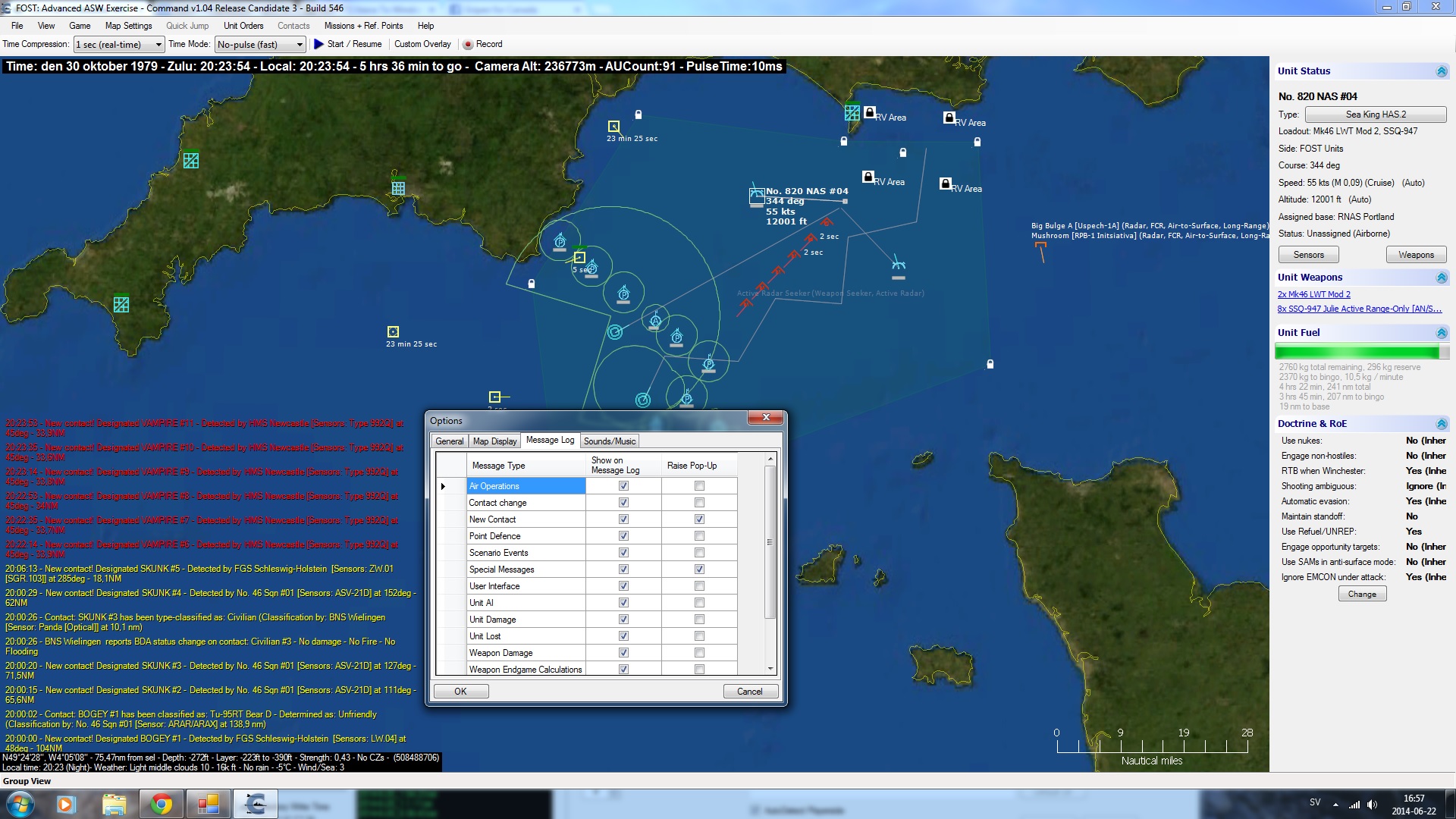
Task: Select the No. 820 NAS #04 helicopter icon
Action: tap(756, 196)
